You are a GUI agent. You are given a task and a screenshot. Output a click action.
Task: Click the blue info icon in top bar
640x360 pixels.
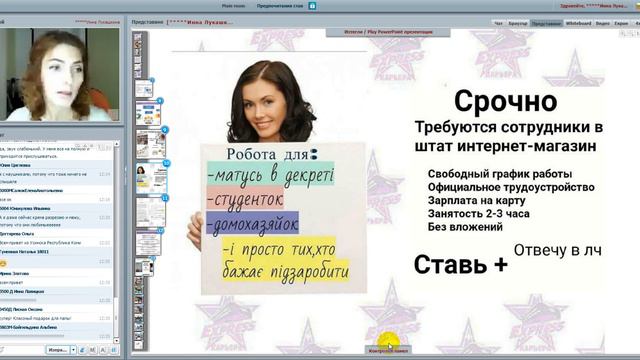pyautogui.click(x=312, y=6)
